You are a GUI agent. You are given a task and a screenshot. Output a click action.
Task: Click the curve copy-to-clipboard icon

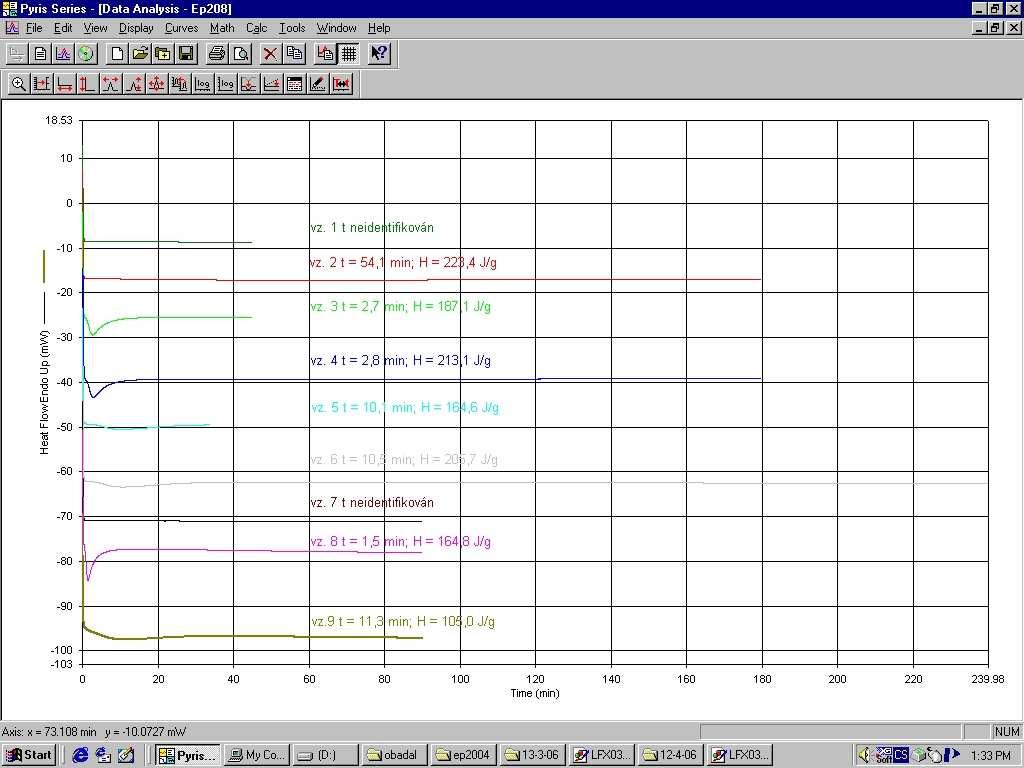tap(325, 54)
